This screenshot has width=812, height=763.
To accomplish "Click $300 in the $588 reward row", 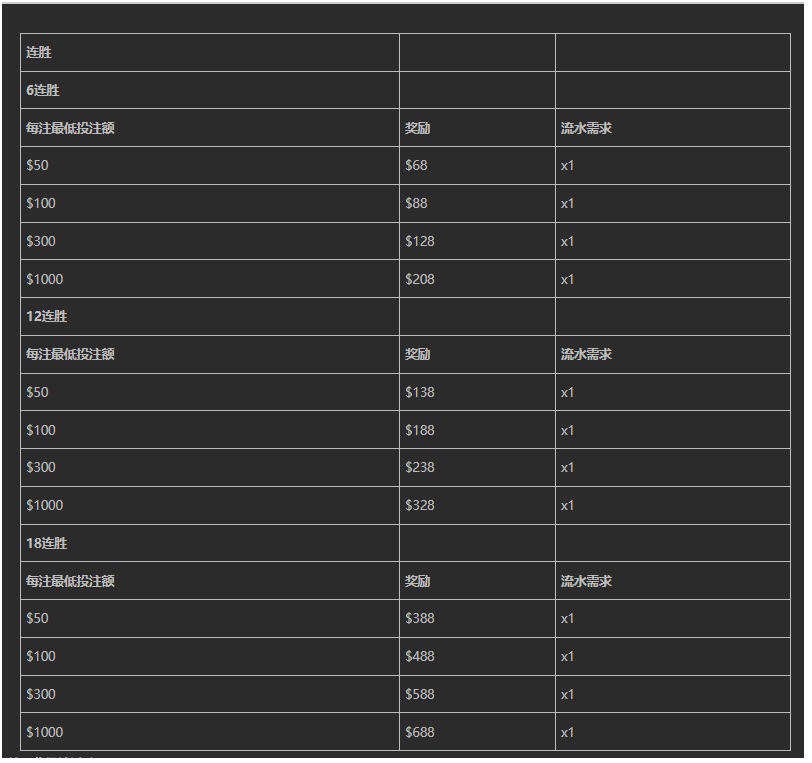I will coord(41,694).
